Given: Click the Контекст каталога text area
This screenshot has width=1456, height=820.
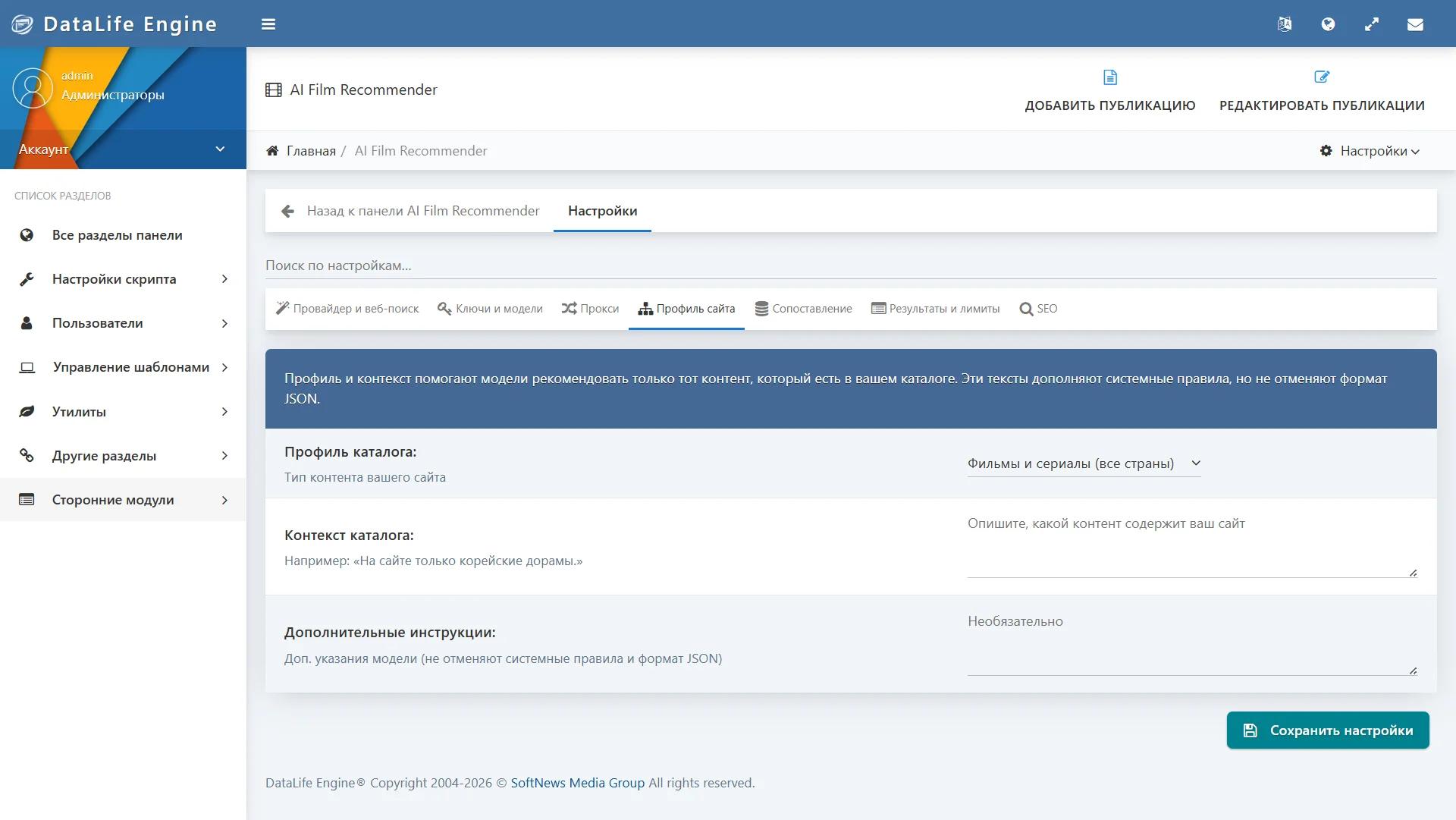Looking at the screenshot, I should point(1193,546).
